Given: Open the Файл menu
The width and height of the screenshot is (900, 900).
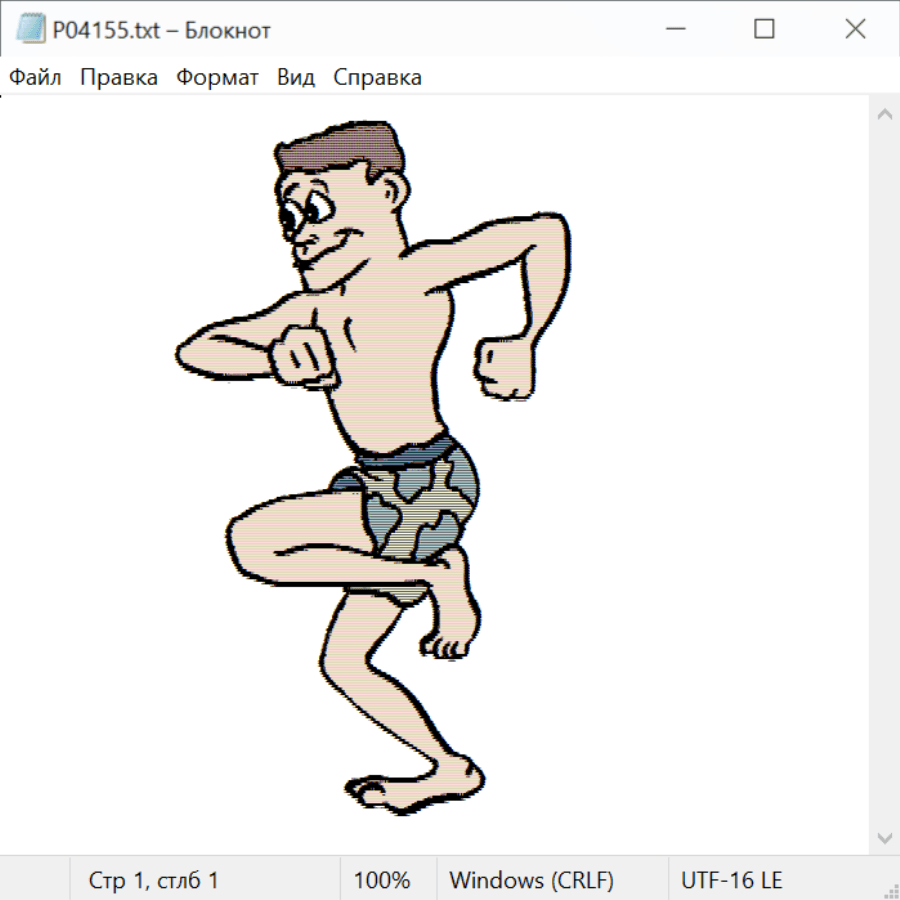Looking at the screenshot, I should [x=36, y=78].
